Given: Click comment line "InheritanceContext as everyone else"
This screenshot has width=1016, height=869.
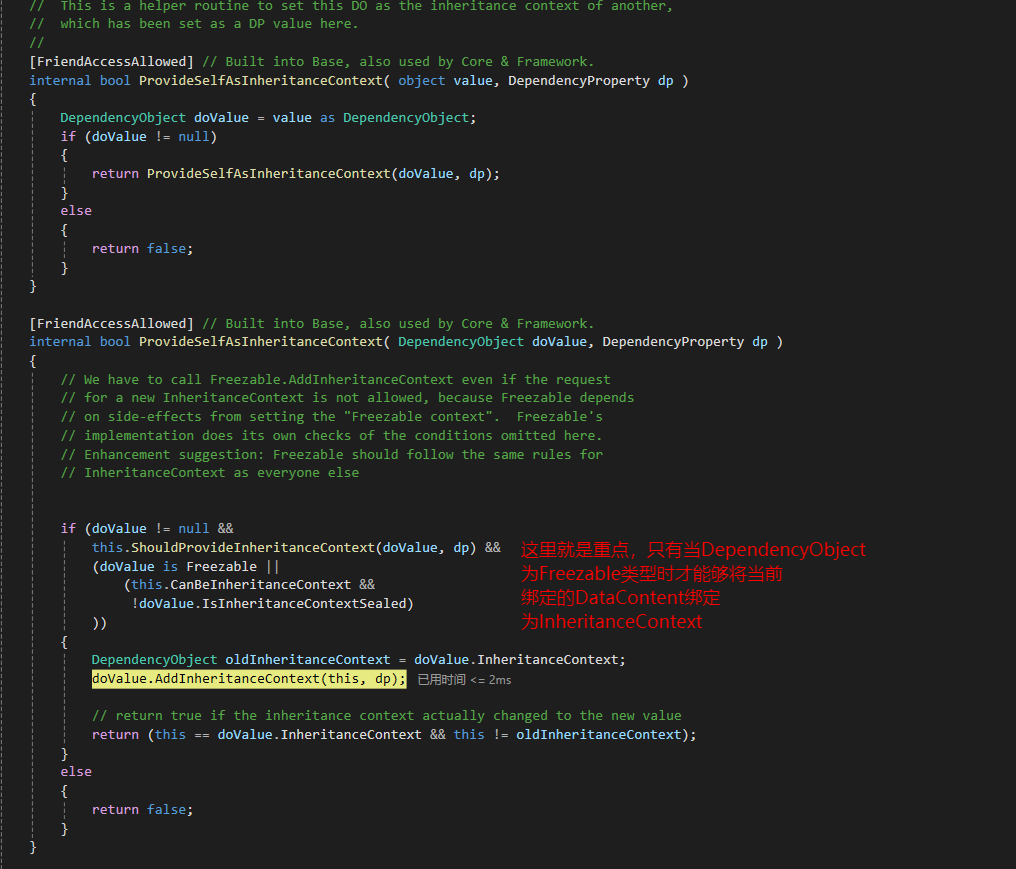Looking at the screenshot, I should (210, 473).
